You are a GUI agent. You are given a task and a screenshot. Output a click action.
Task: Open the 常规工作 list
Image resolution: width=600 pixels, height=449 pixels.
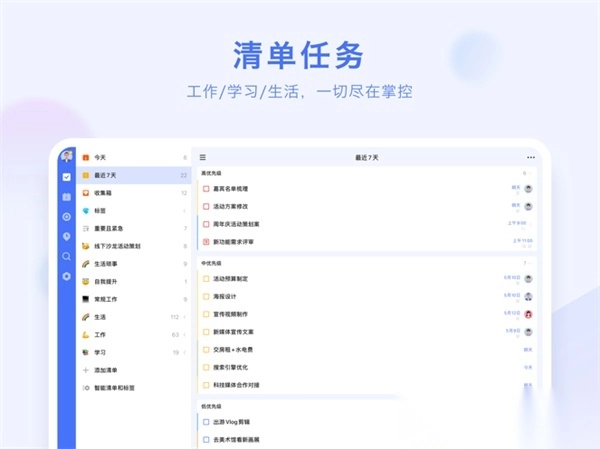[134, 299]
